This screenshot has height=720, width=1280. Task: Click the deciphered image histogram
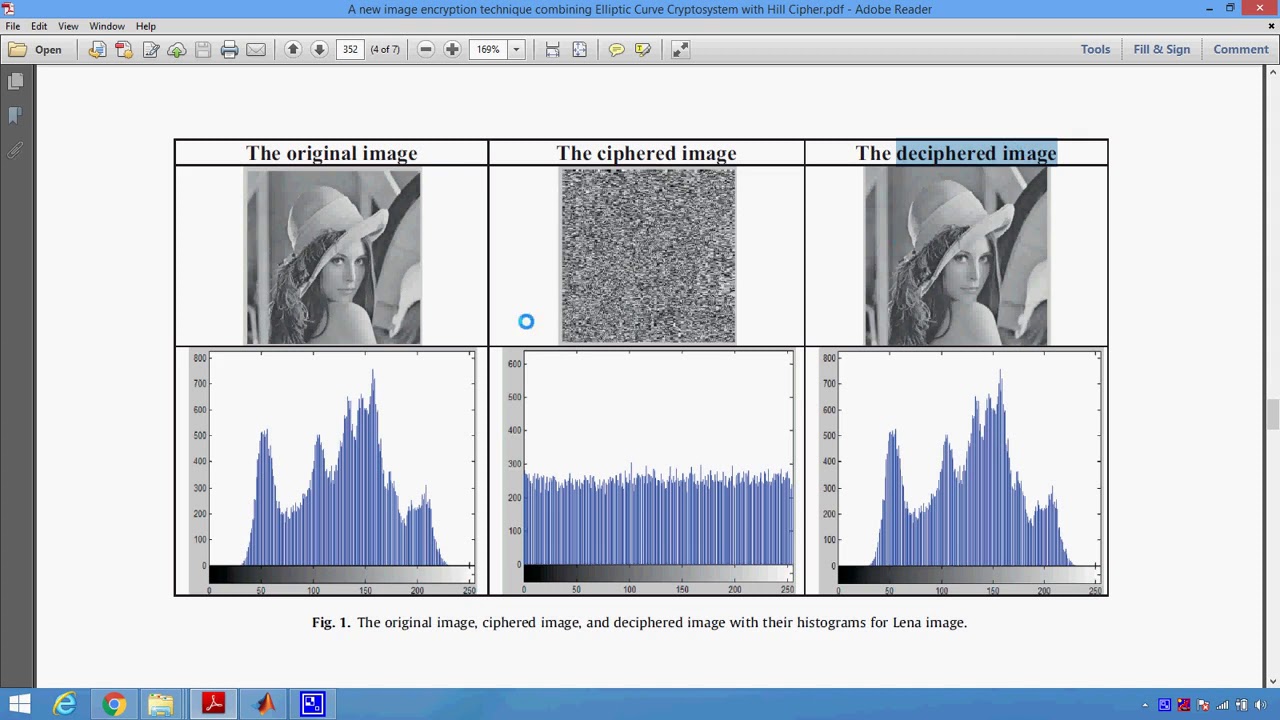[961, 472]
